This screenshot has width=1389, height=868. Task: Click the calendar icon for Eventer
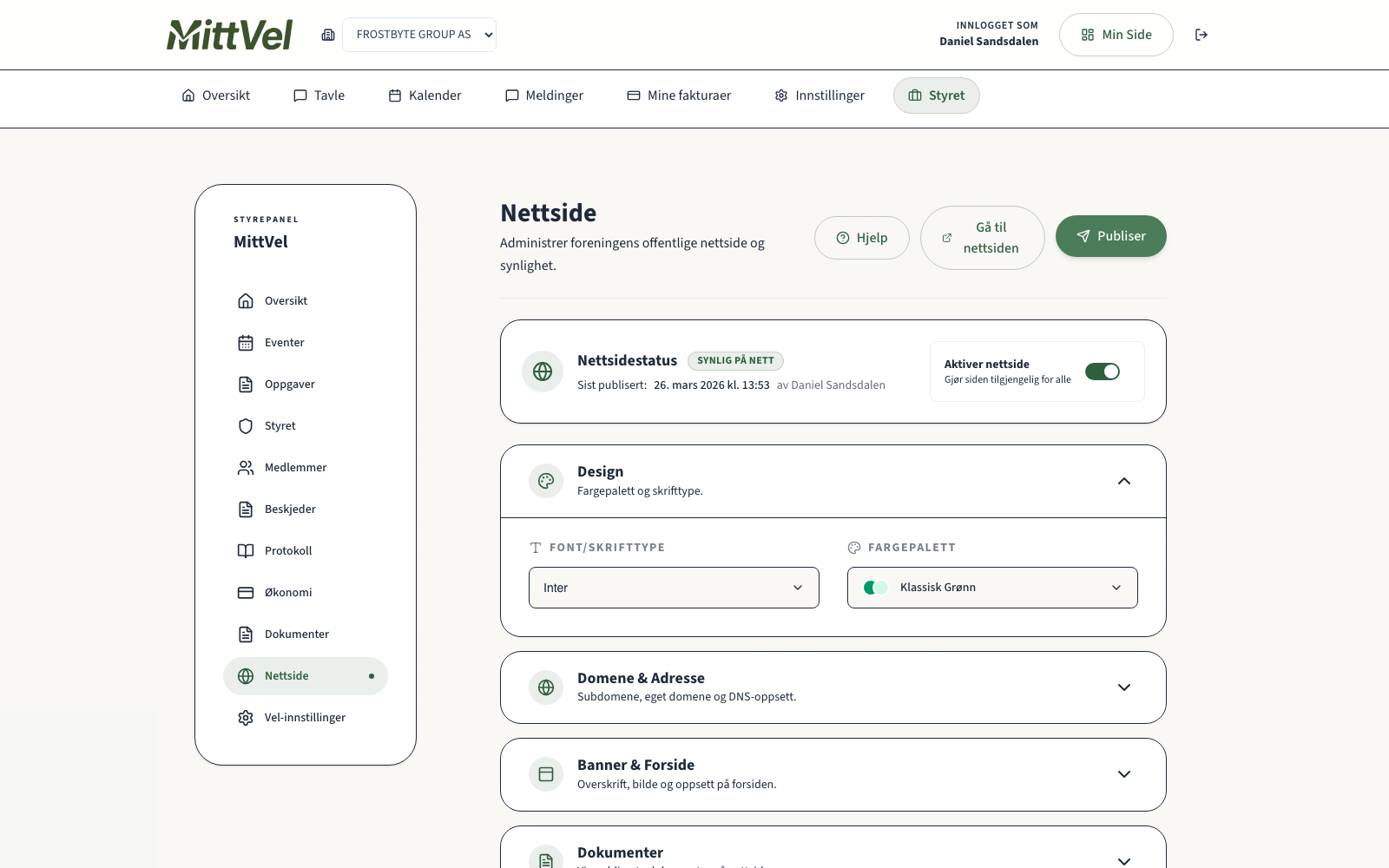click(246, 343)
